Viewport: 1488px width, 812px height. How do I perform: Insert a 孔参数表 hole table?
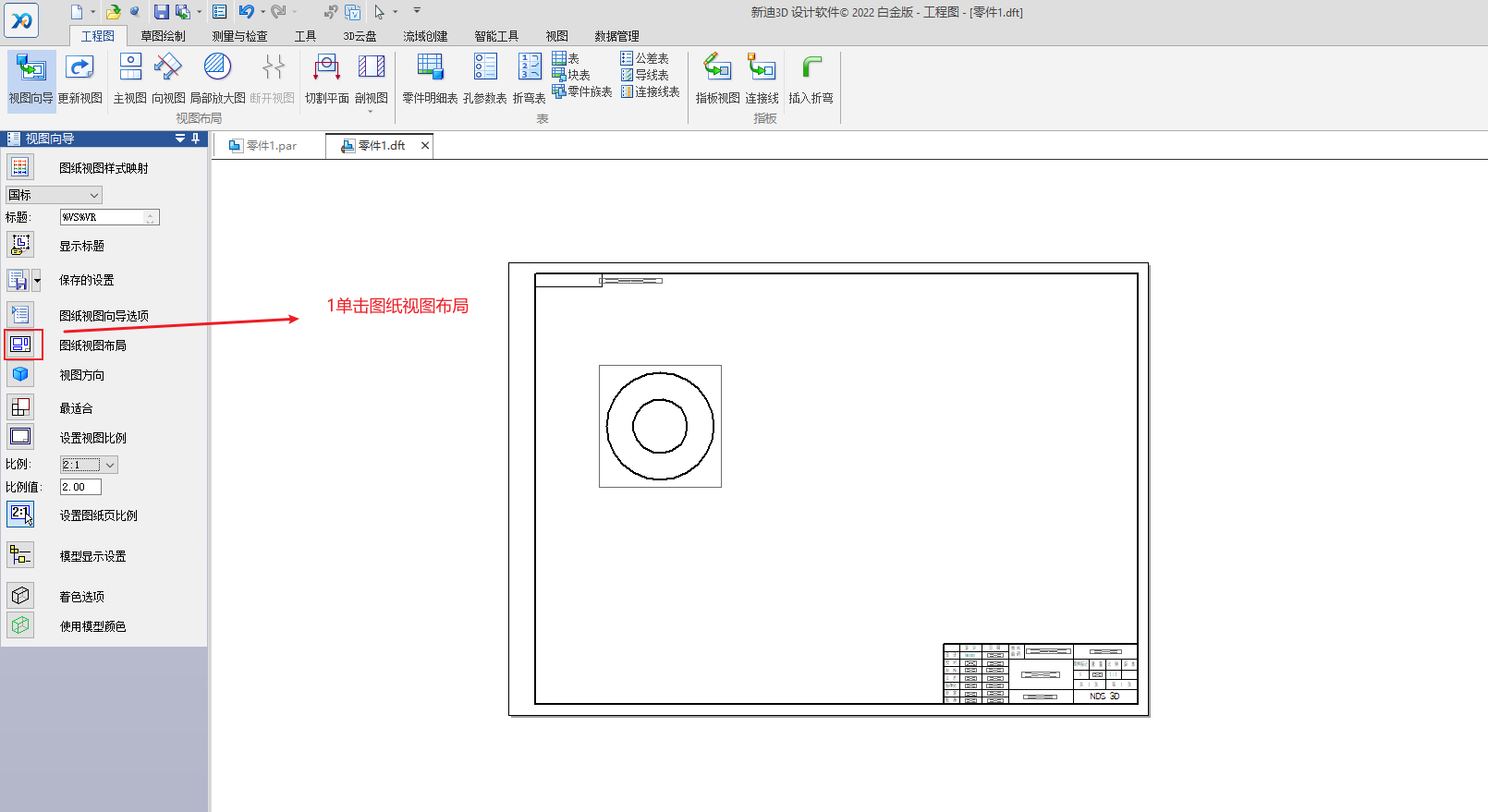[x=485, y=79]
